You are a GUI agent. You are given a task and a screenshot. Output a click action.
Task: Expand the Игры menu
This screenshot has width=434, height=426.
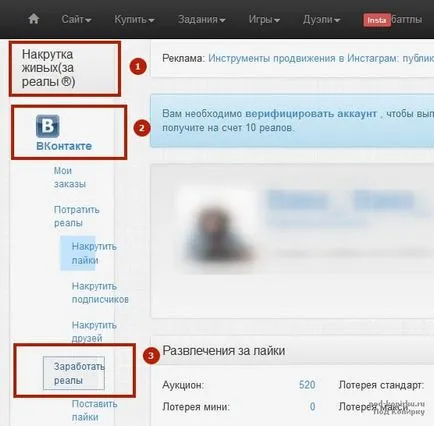264,19
